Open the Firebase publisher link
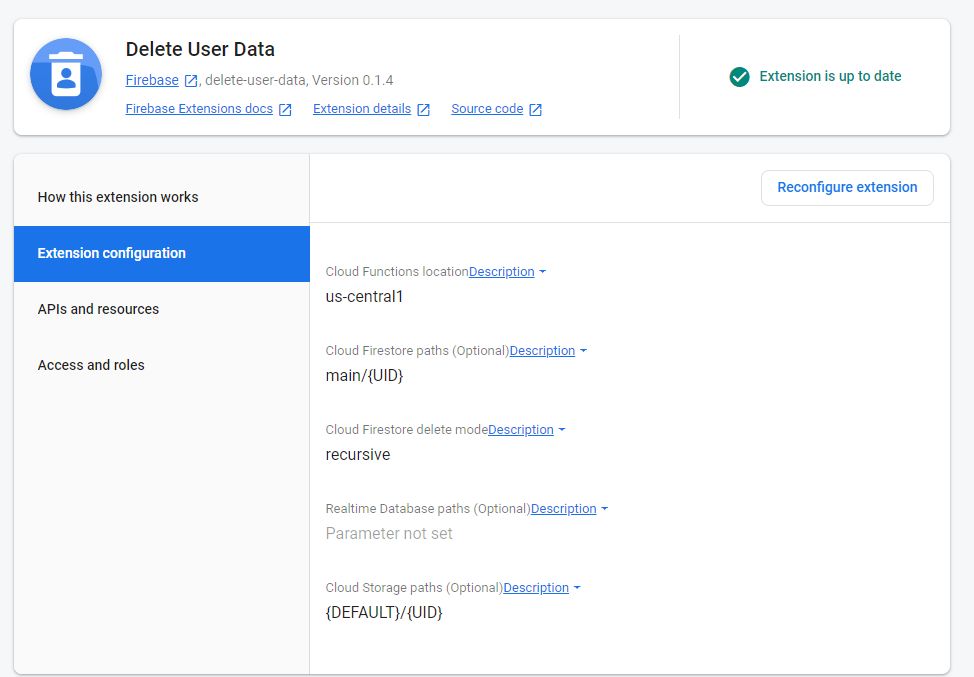Viewport: 974px width, 677px height. coord(152,80)
